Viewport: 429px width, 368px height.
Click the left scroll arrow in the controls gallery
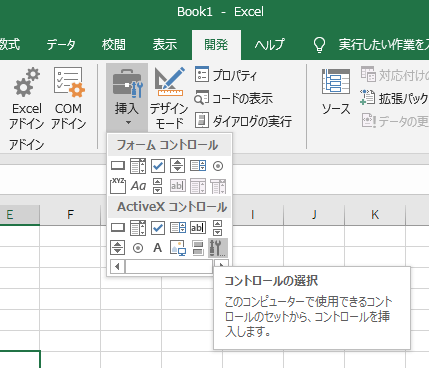(117, 267)
